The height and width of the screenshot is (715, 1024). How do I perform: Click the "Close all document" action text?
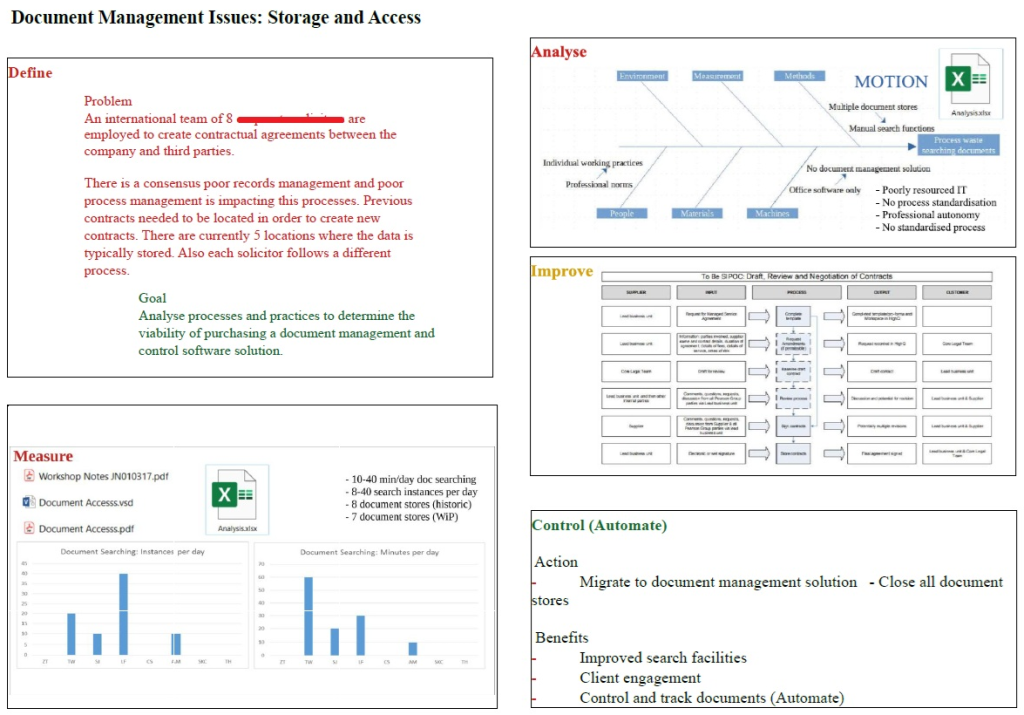(940, 582)
